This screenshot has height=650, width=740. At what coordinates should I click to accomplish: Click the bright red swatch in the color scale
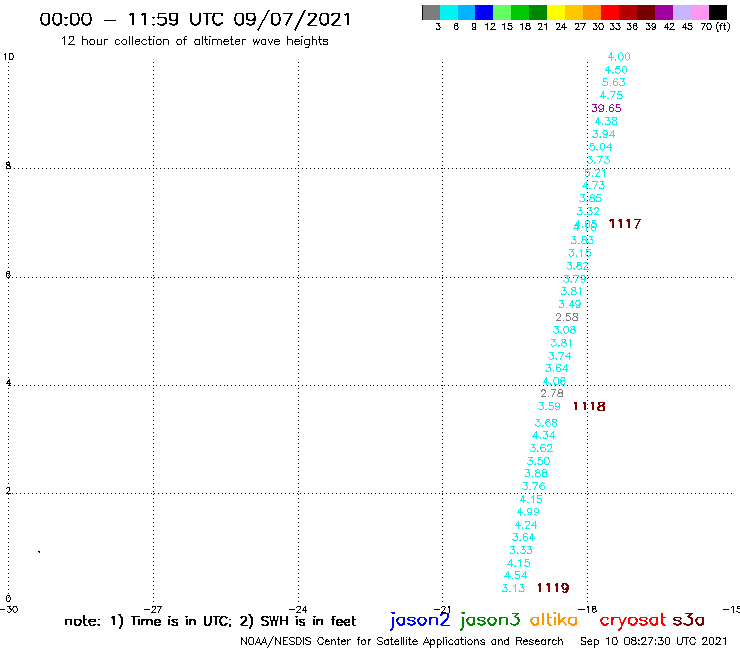610,12
